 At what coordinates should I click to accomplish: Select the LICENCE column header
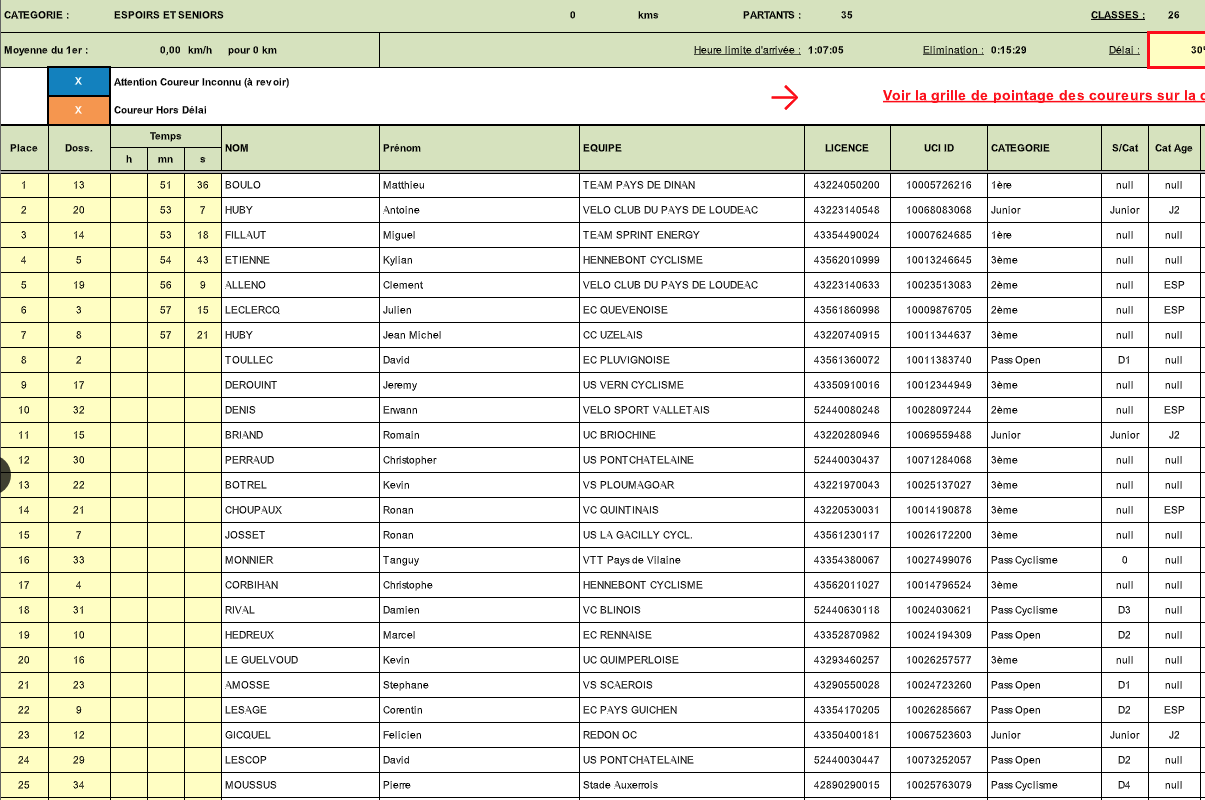pyautogui.click(x=847, y=148)
